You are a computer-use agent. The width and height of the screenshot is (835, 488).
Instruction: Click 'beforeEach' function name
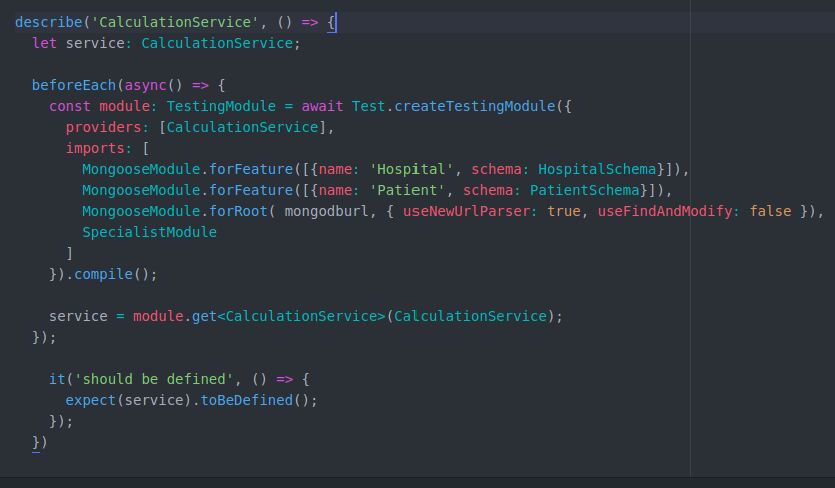(74, 85)
